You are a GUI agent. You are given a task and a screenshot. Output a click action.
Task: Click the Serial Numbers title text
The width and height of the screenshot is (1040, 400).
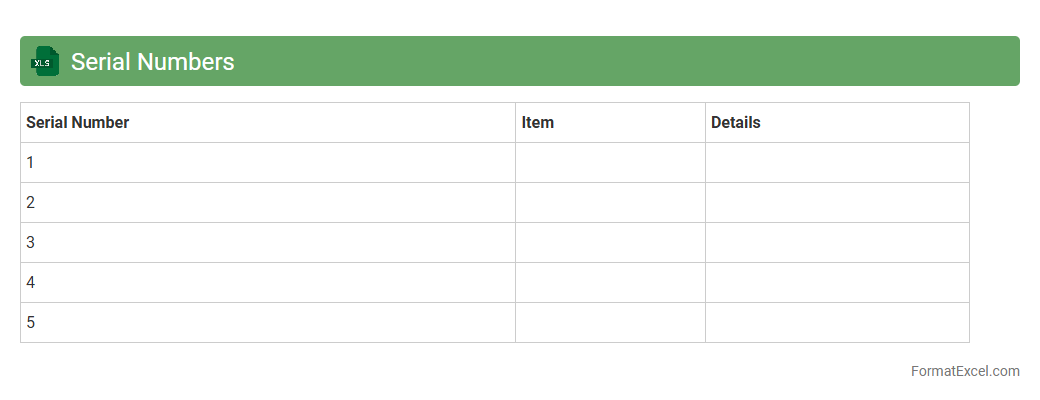(x=152, y=62)
